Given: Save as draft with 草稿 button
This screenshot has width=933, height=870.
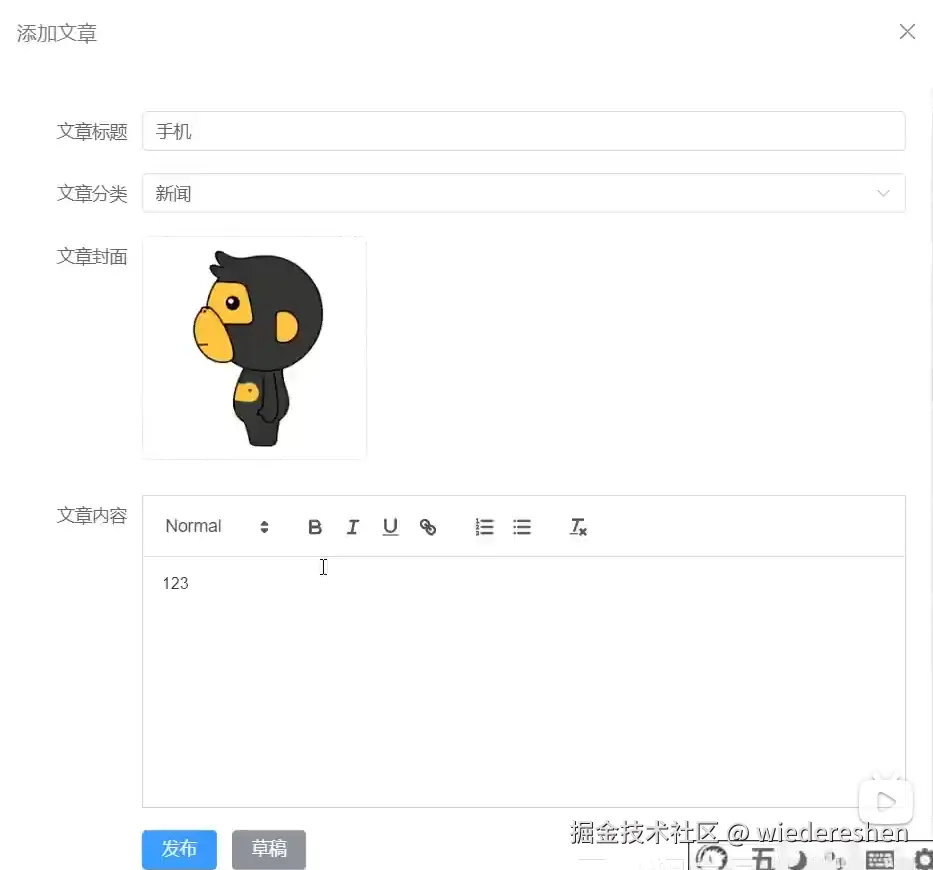Looking at the screenshot, I should coord(268,849).
